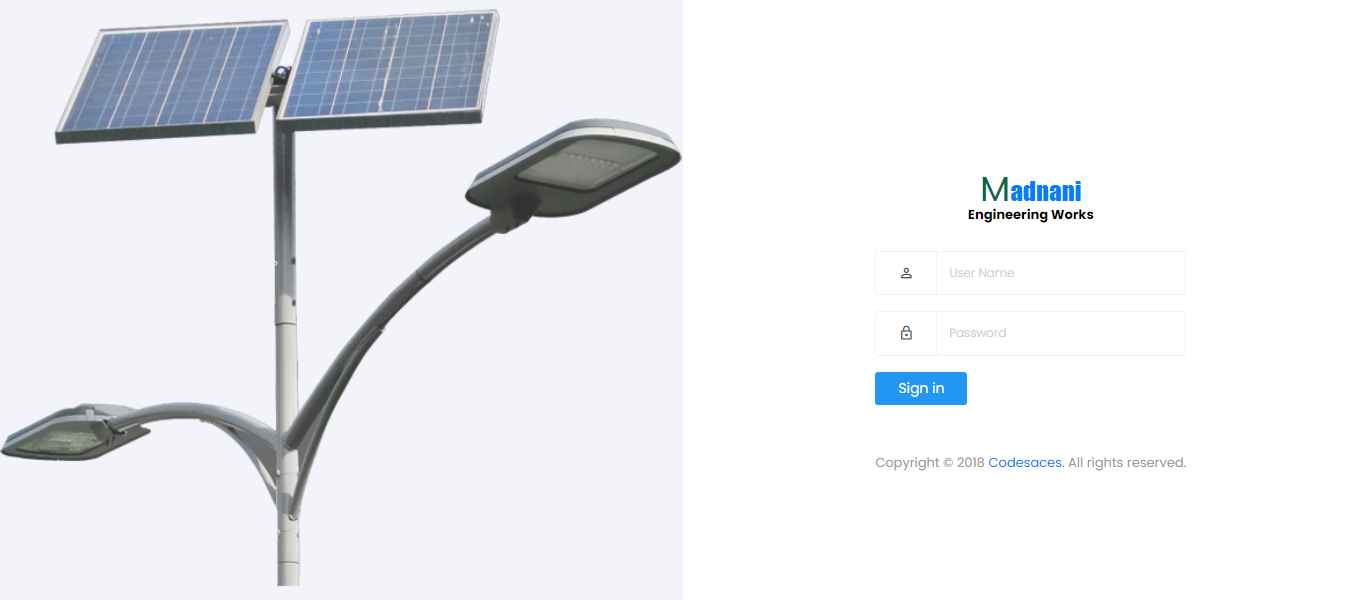The image size is (1366, 600).
Task: Click the Madnani logo
Action: pyautogui.click(x=1031, y=199)
